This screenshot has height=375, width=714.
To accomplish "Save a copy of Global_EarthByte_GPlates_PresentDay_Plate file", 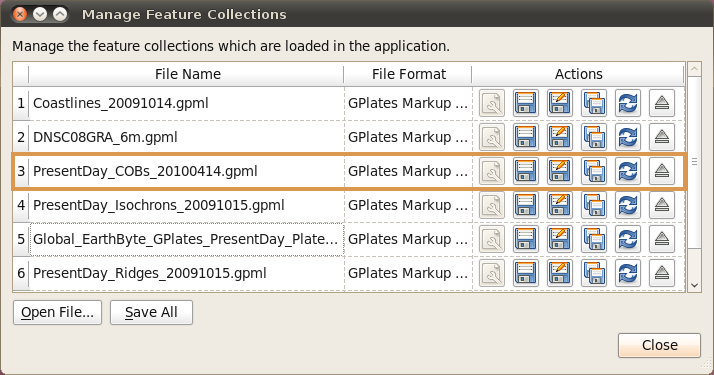I will [x=594, y=239].
